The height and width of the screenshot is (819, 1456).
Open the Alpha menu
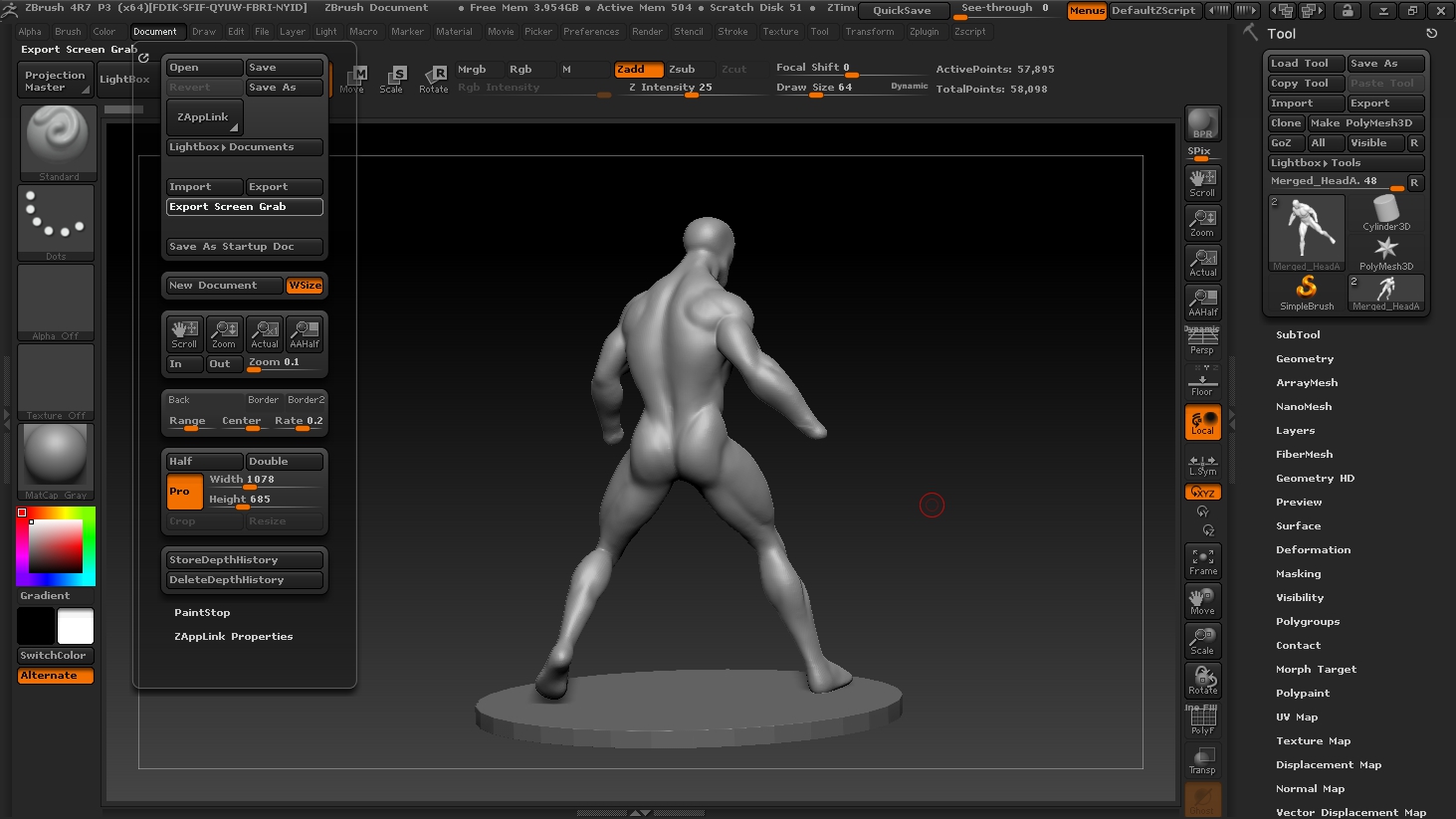(x=30, y=32)
